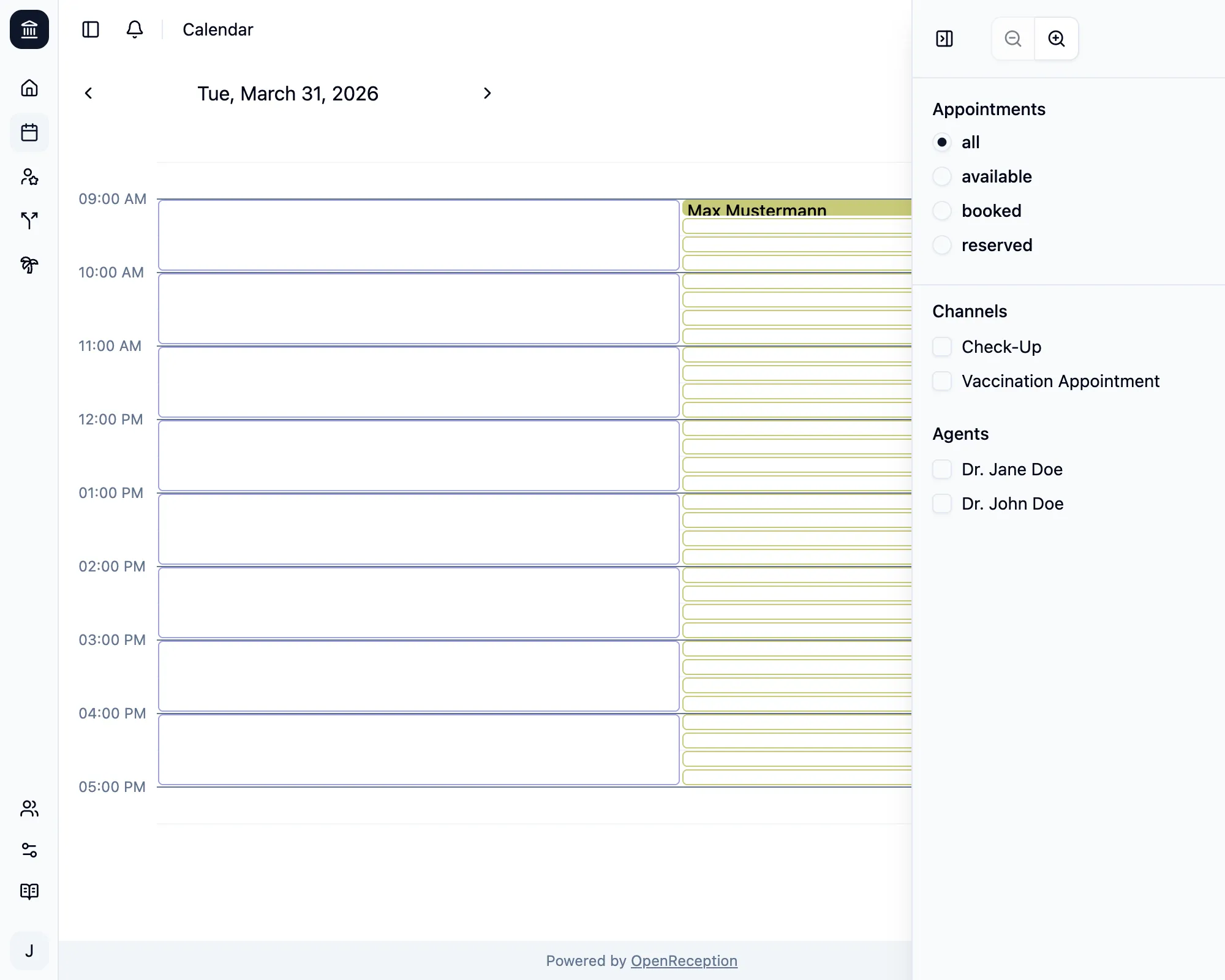
Task: Open the documentation book icon
Action: pos(29,891)
